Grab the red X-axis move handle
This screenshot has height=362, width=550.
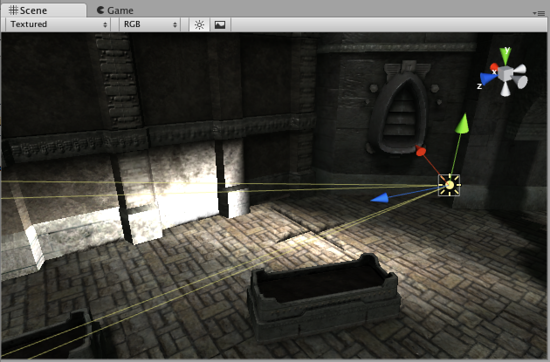coord(421,152)
